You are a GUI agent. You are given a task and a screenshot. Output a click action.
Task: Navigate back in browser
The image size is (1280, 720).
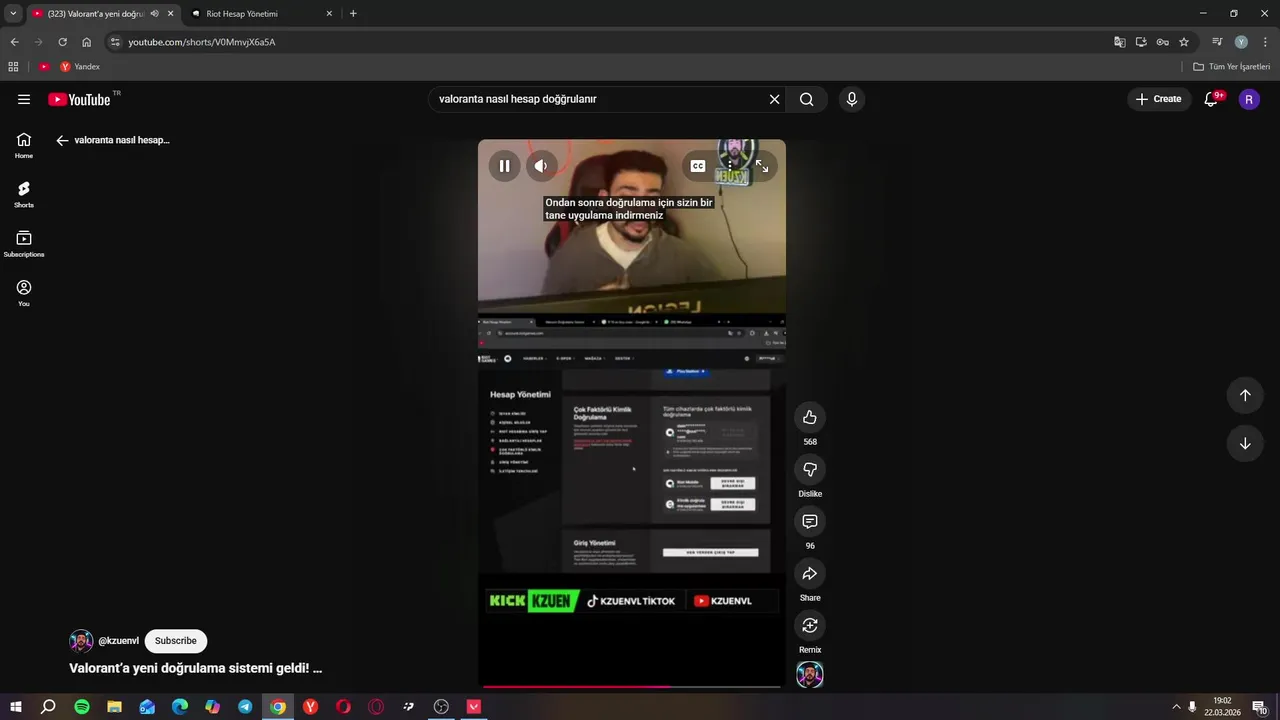(14, 42)
